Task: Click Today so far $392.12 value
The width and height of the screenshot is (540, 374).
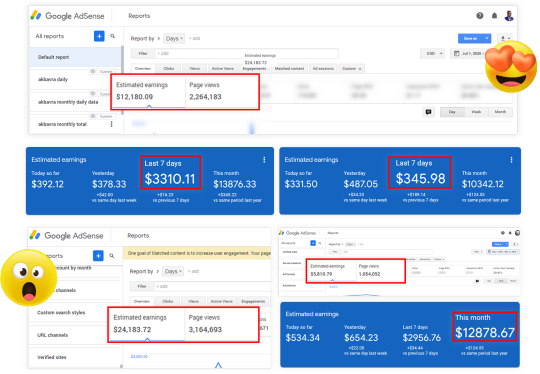Action: click(48, 184)
